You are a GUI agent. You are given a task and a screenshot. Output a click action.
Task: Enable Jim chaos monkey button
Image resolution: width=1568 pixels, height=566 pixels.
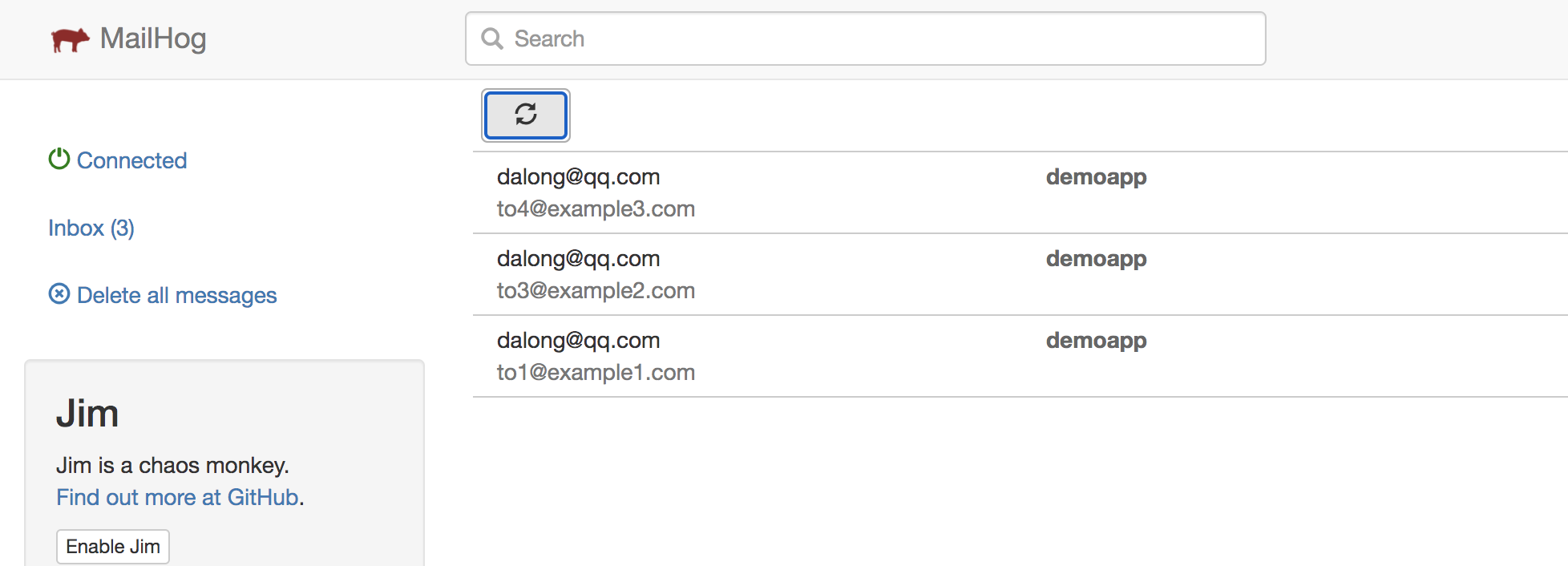pyautogui.click(x=113, y=546)
